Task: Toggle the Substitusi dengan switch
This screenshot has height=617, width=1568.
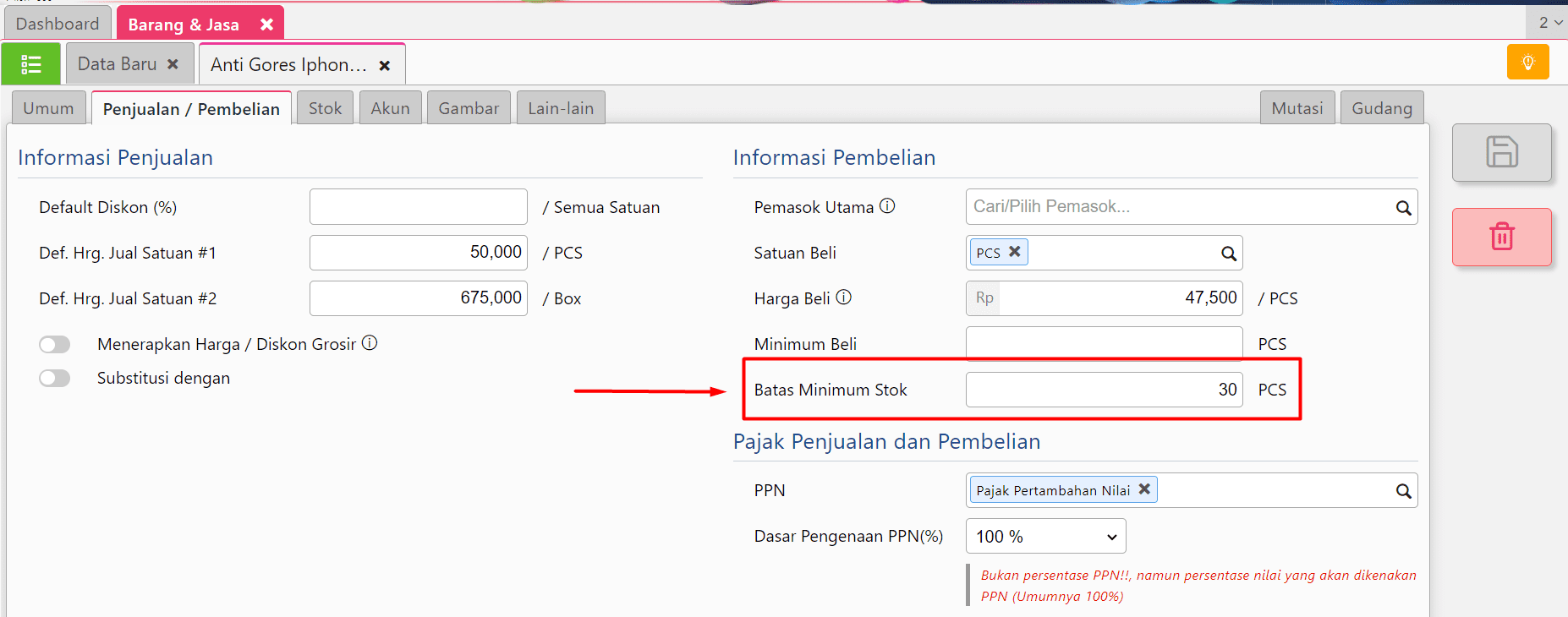Action: tap(55, 379)
